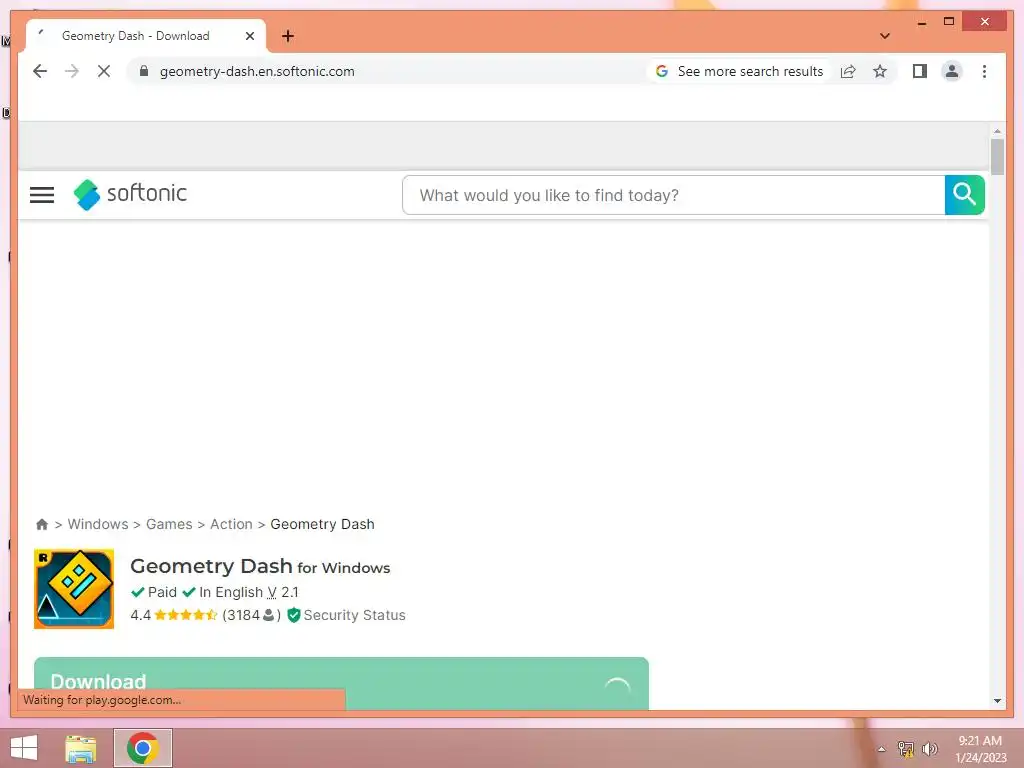1024x768 pixels.
Task: Click the Security Status shield icon
Action: coord(294,615)
